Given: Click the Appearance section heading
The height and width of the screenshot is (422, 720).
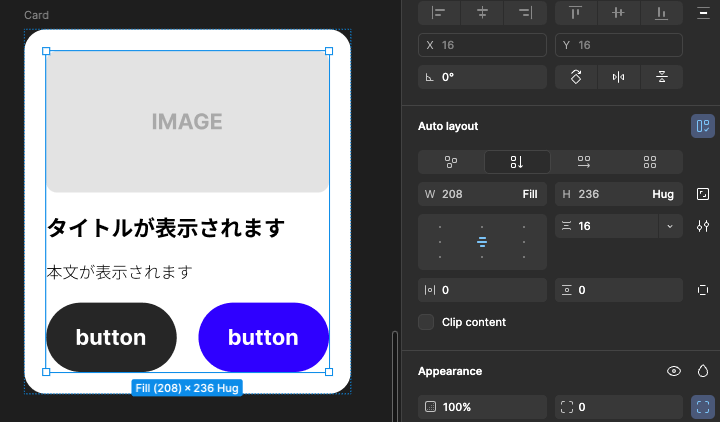Looking at the screenshot, I should [450, 371].
